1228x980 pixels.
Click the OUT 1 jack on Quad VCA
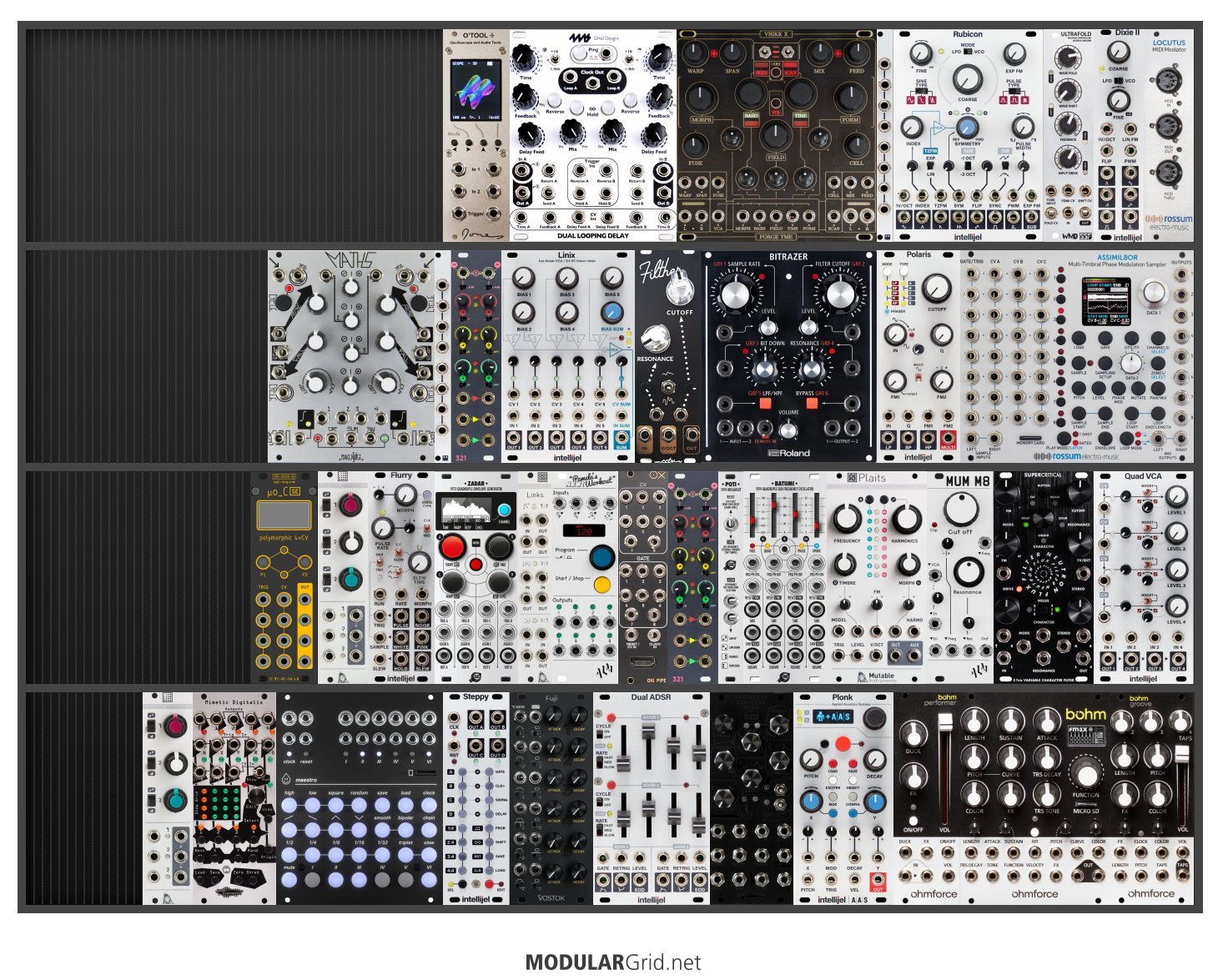1108,659
